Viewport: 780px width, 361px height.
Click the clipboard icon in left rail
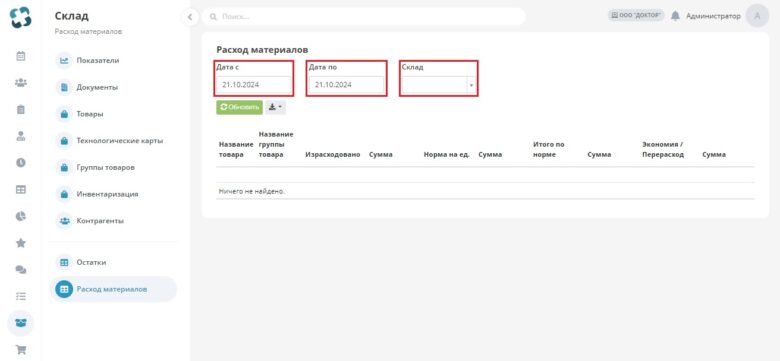click(x=20, y=109)
